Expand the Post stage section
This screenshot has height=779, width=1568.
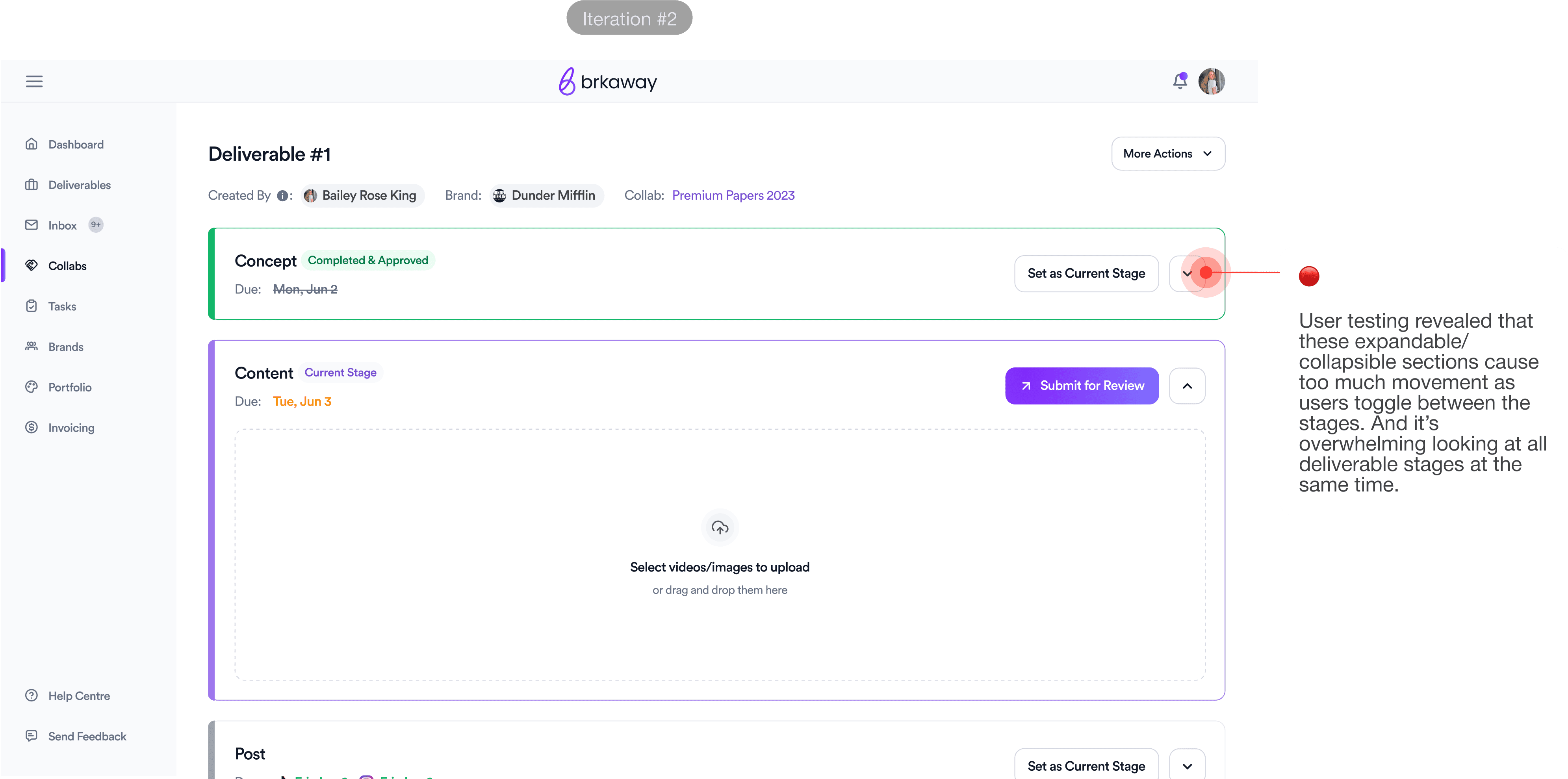1187,766
